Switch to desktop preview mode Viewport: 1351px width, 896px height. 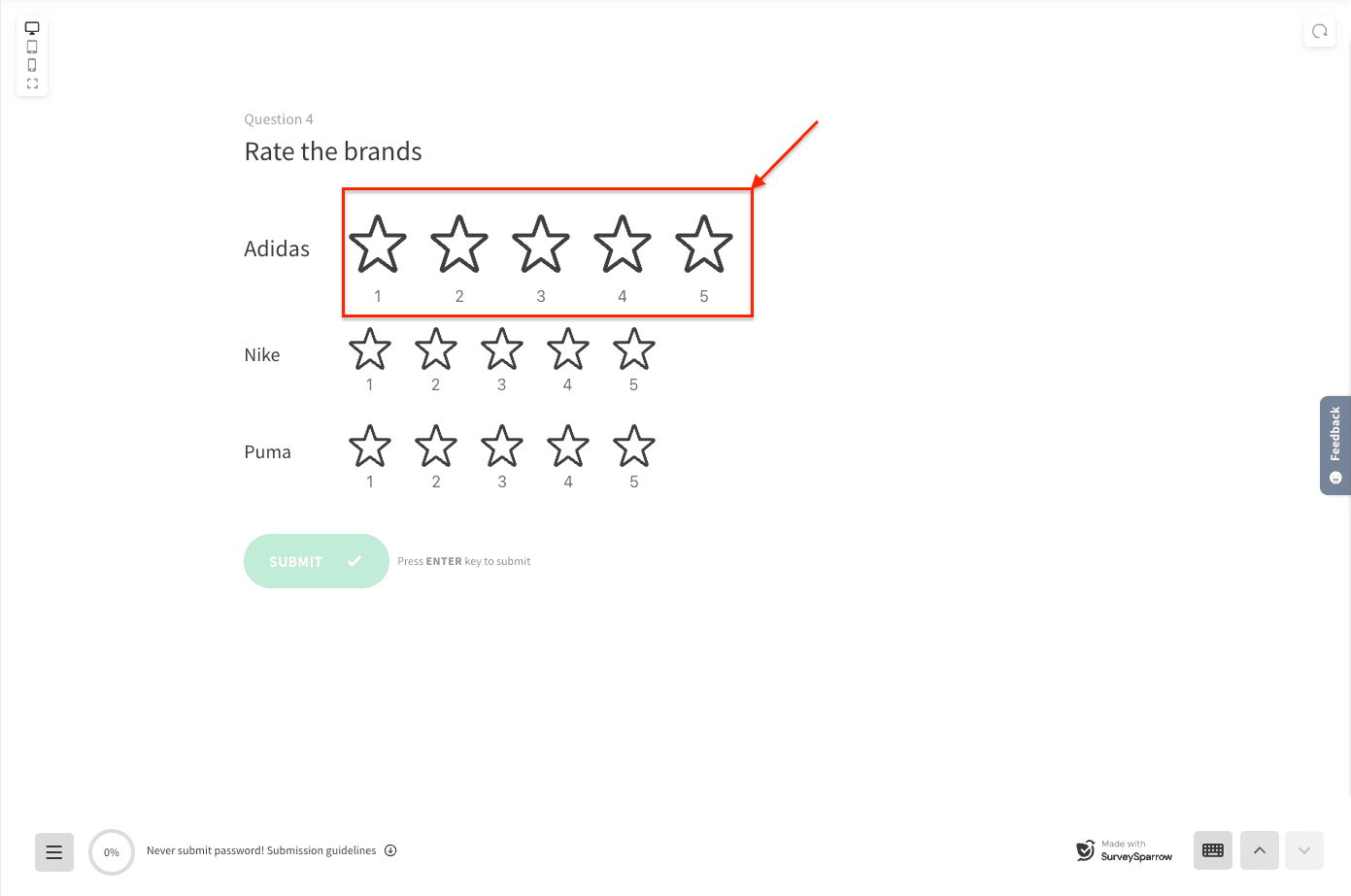pyautogui.click(x=32, y=28)
